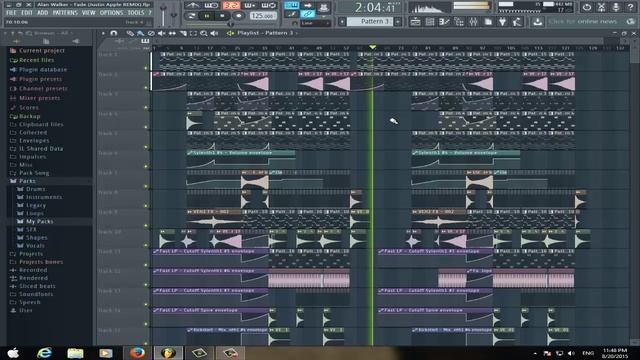The height and width of the screenshot is (360, 640).
Task: Expand the Drums pack folder
Action: point(36,189)
